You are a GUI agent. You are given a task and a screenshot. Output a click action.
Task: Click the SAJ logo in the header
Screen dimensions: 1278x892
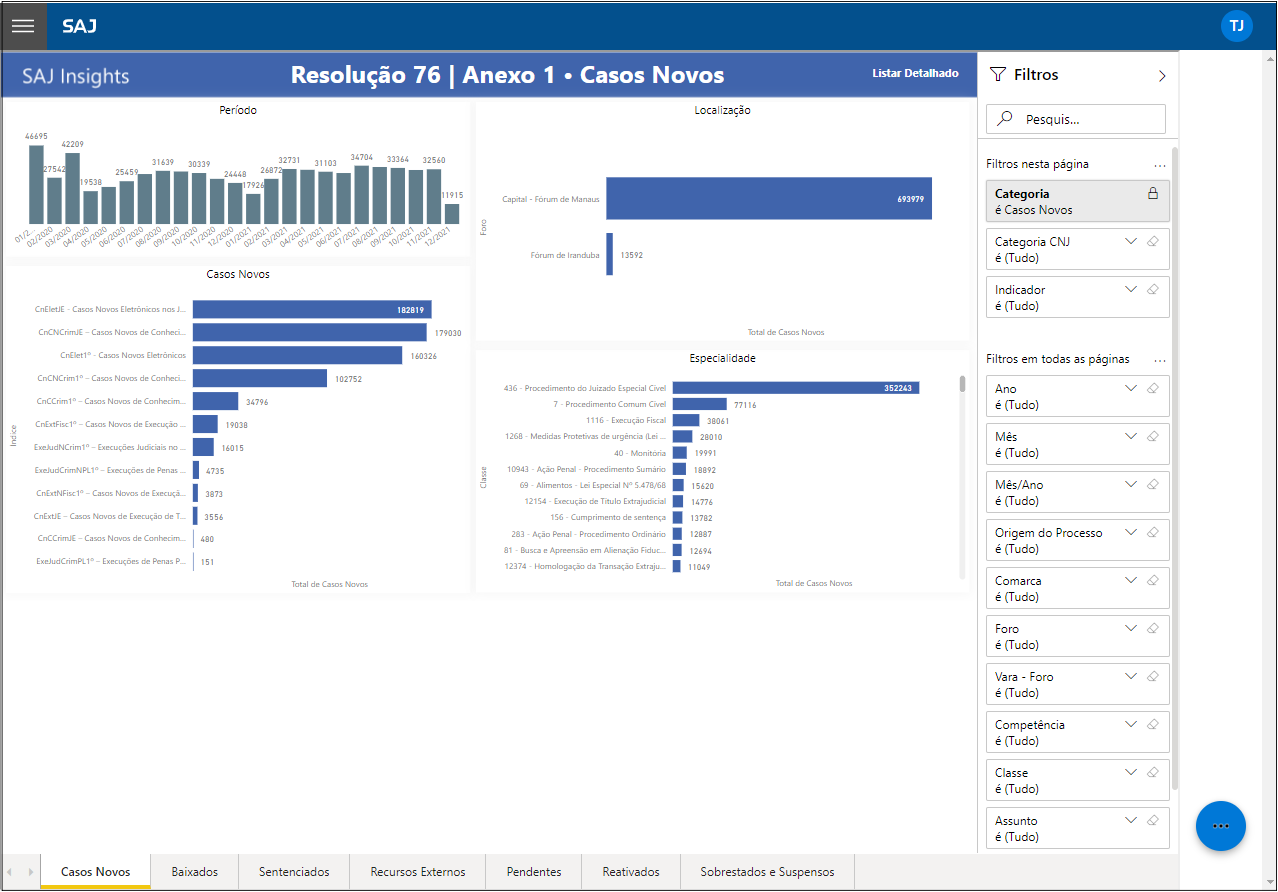coord(80,26)
